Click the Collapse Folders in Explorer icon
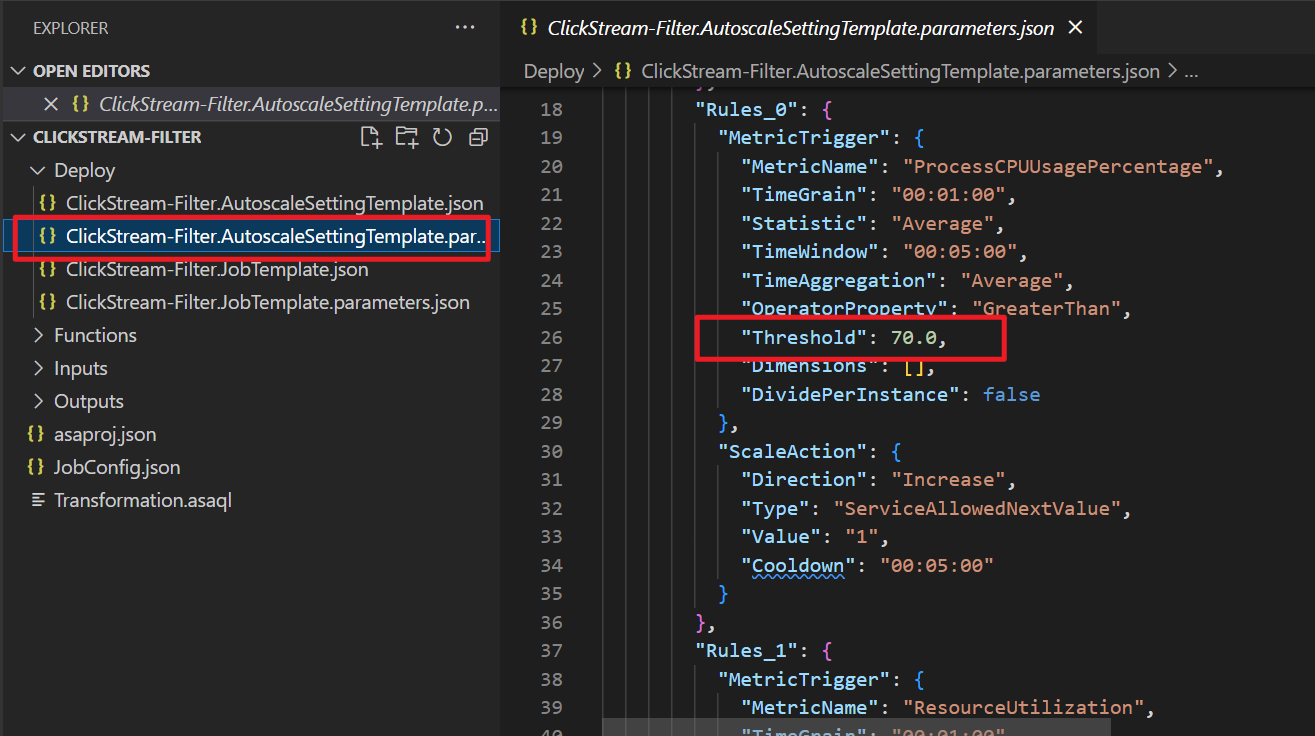Image resolution: width=1315 pixels, height=736 pixels. (477, 137)
